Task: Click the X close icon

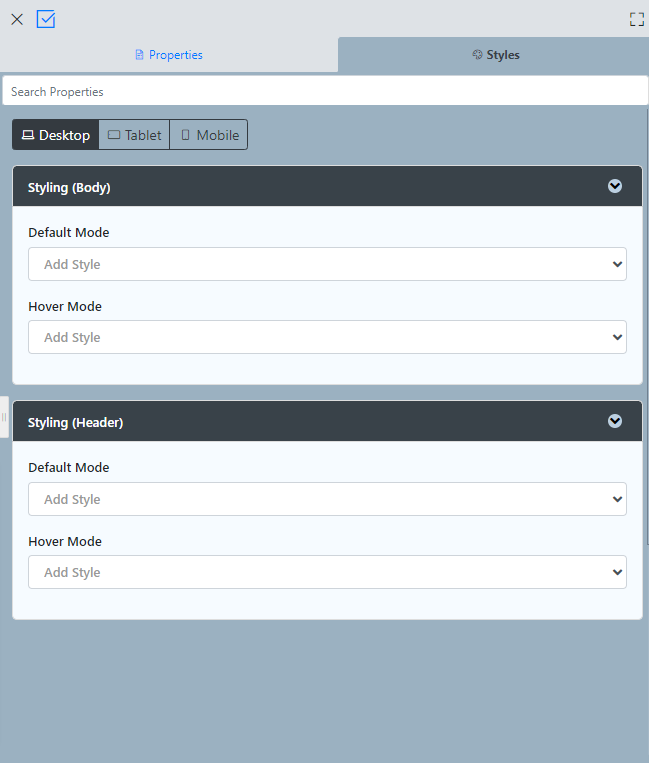Action: (x=17, y=19)
